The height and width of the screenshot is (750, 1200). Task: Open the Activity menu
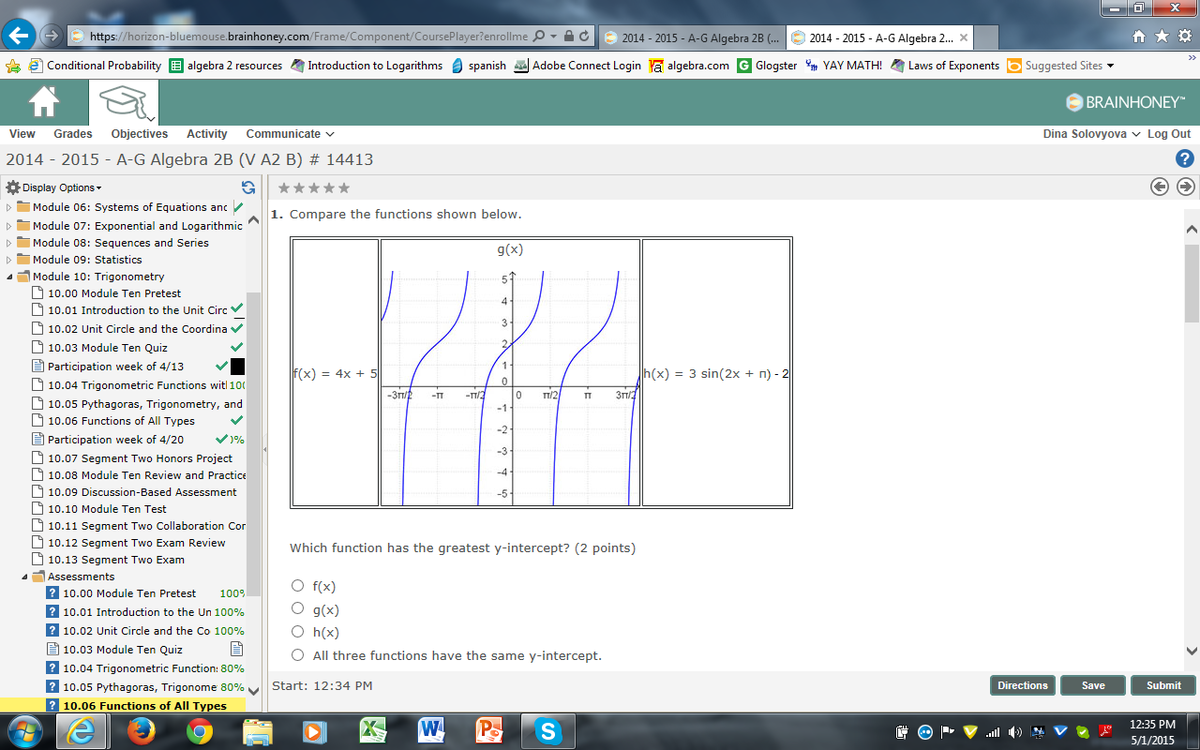[207, 133]
